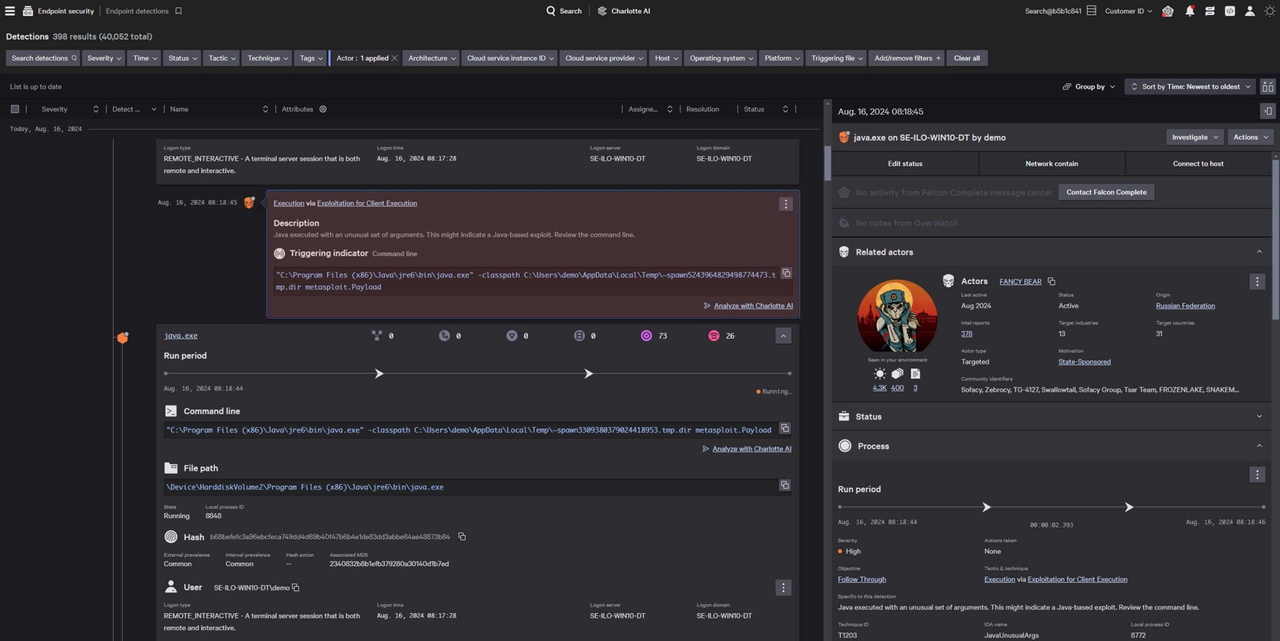
Task: Open the main hamburger navigation menu
Action: pyautogui.click(x=11, y=11)
